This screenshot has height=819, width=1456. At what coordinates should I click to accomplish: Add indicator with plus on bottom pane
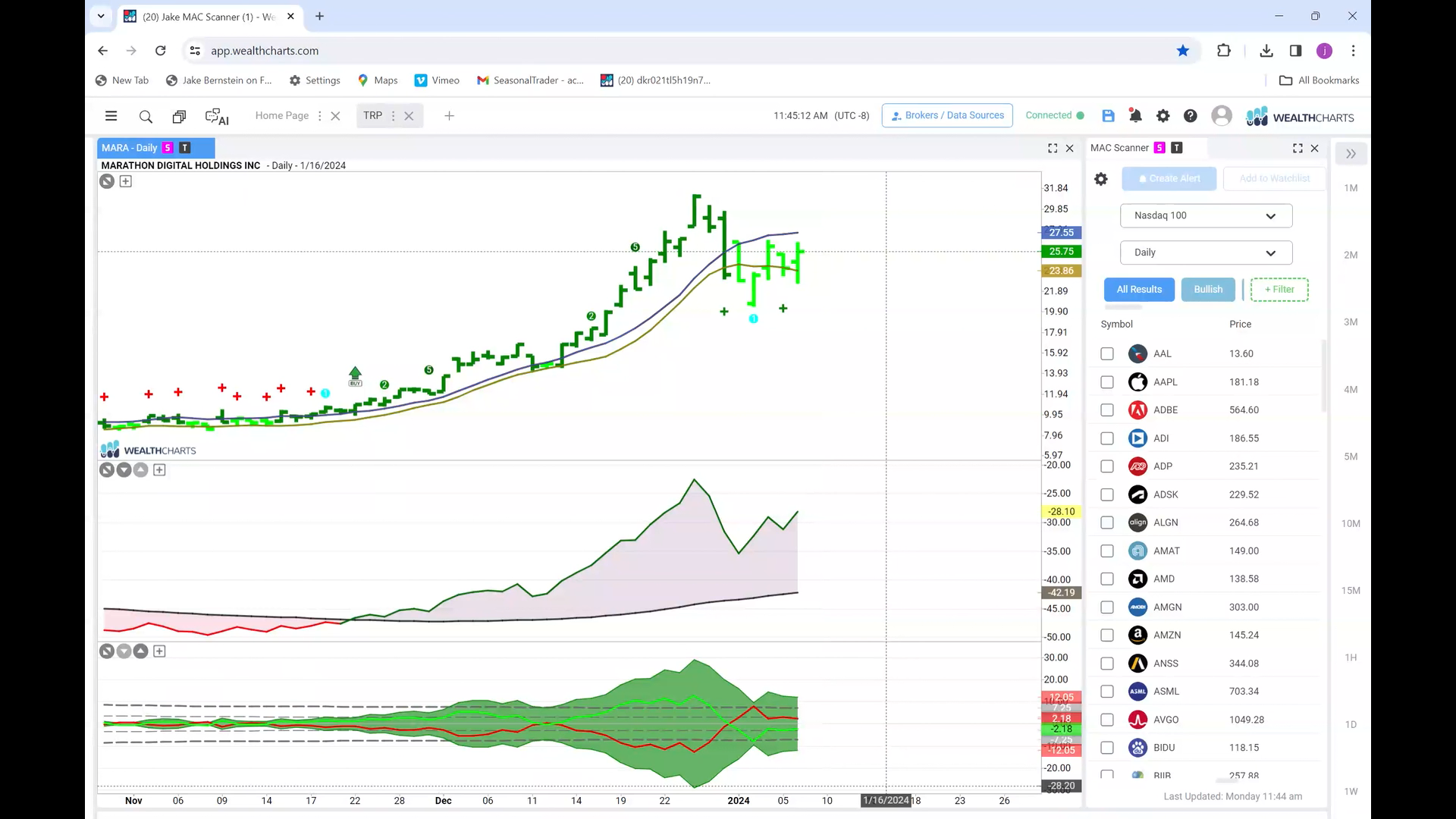click(x=159, y=651)
